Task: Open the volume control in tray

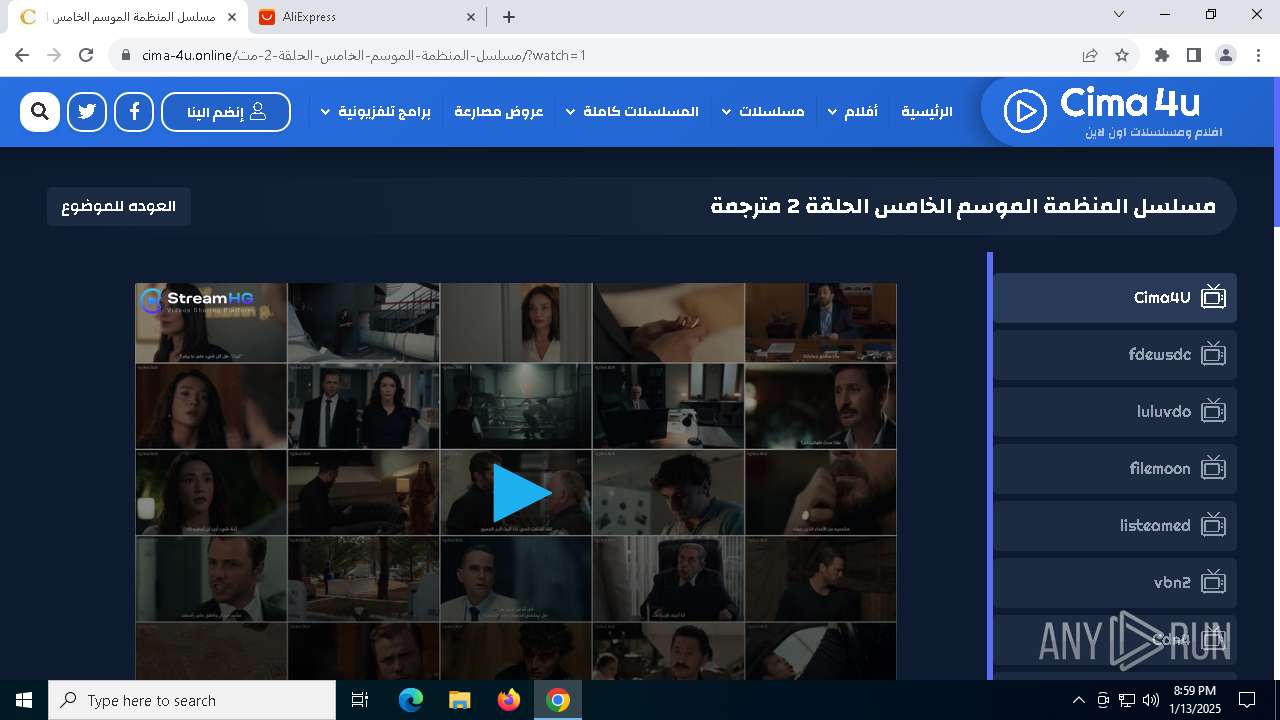Action: 1151,700
